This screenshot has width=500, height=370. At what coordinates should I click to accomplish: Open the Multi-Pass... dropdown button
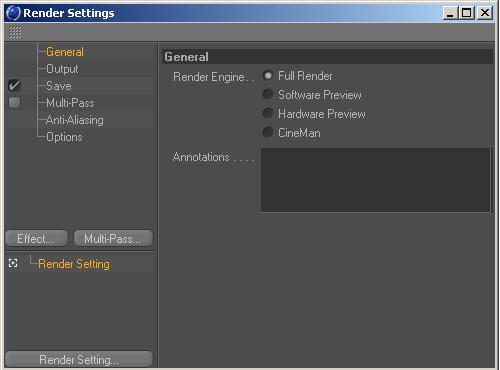point(113,238)
